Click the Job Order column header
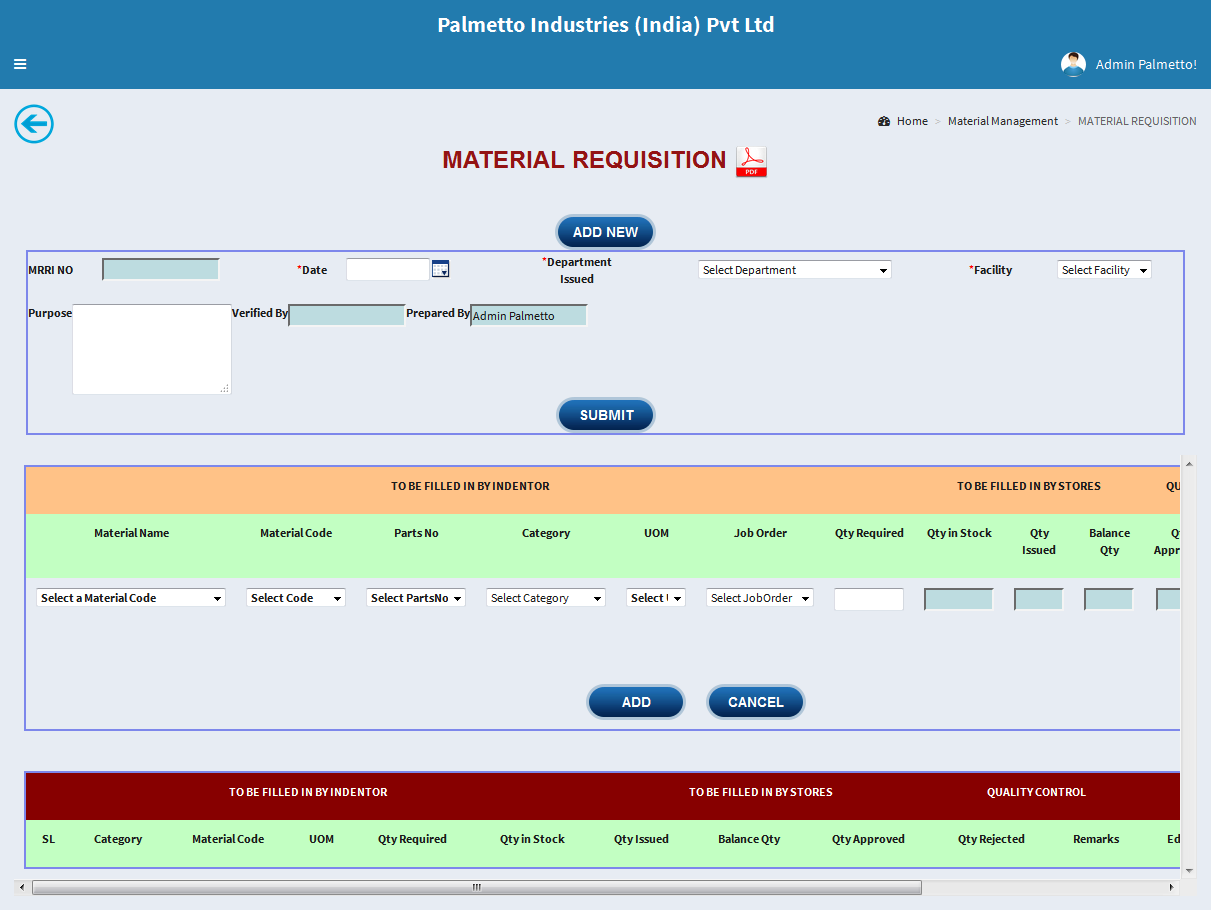 pos(760,533)
